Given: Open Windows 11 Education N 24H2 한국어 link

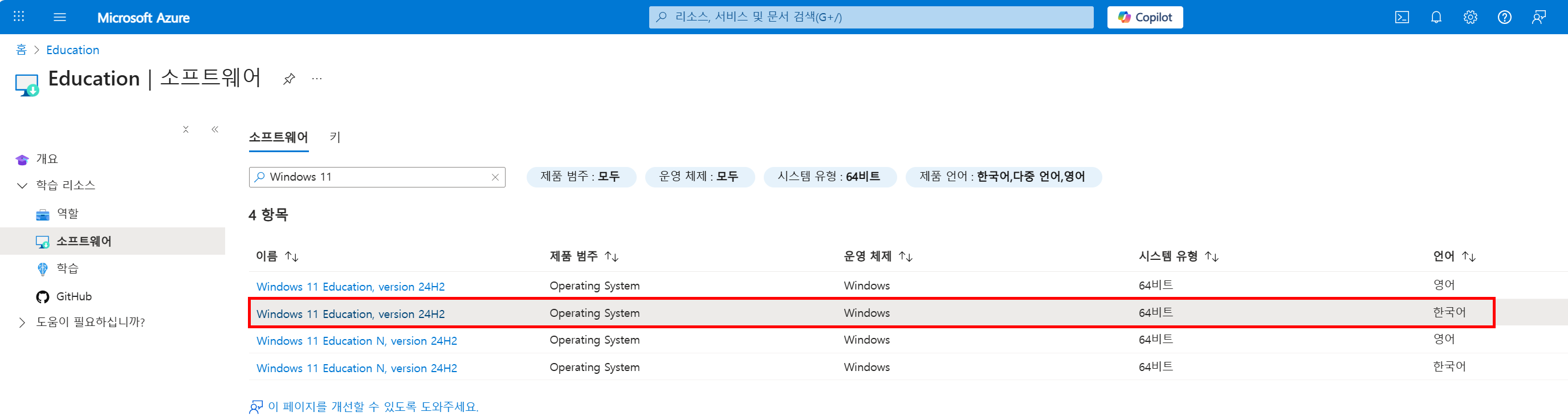Looking at the screenshot, I should click(357, 368).
